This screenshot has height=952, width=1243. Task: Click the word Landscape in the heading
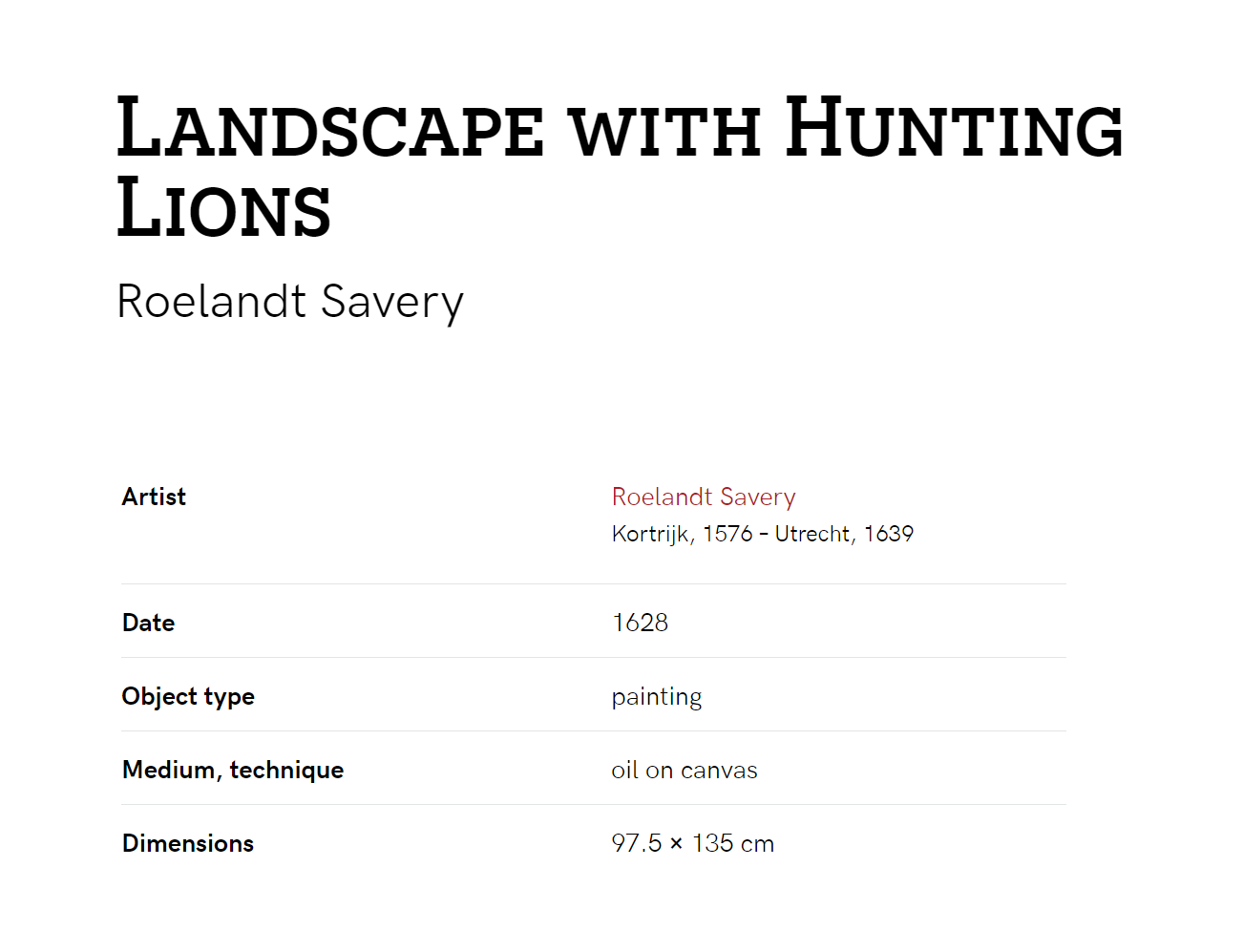click(330, 127)
